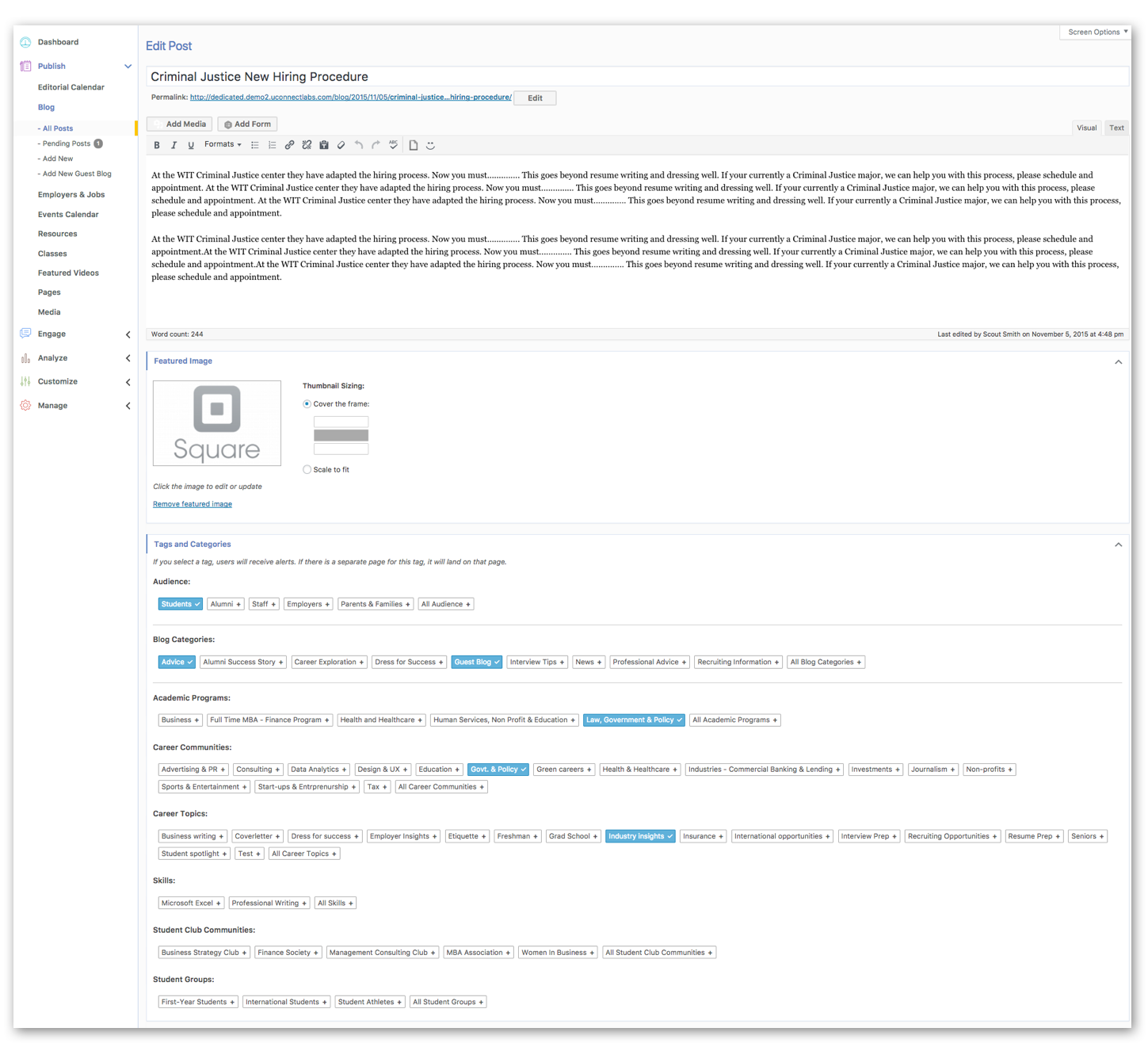Viewport: 1148px width, 1047px height.
Task: Switch to the Text editor tab
Action: tap(1116, 128)
